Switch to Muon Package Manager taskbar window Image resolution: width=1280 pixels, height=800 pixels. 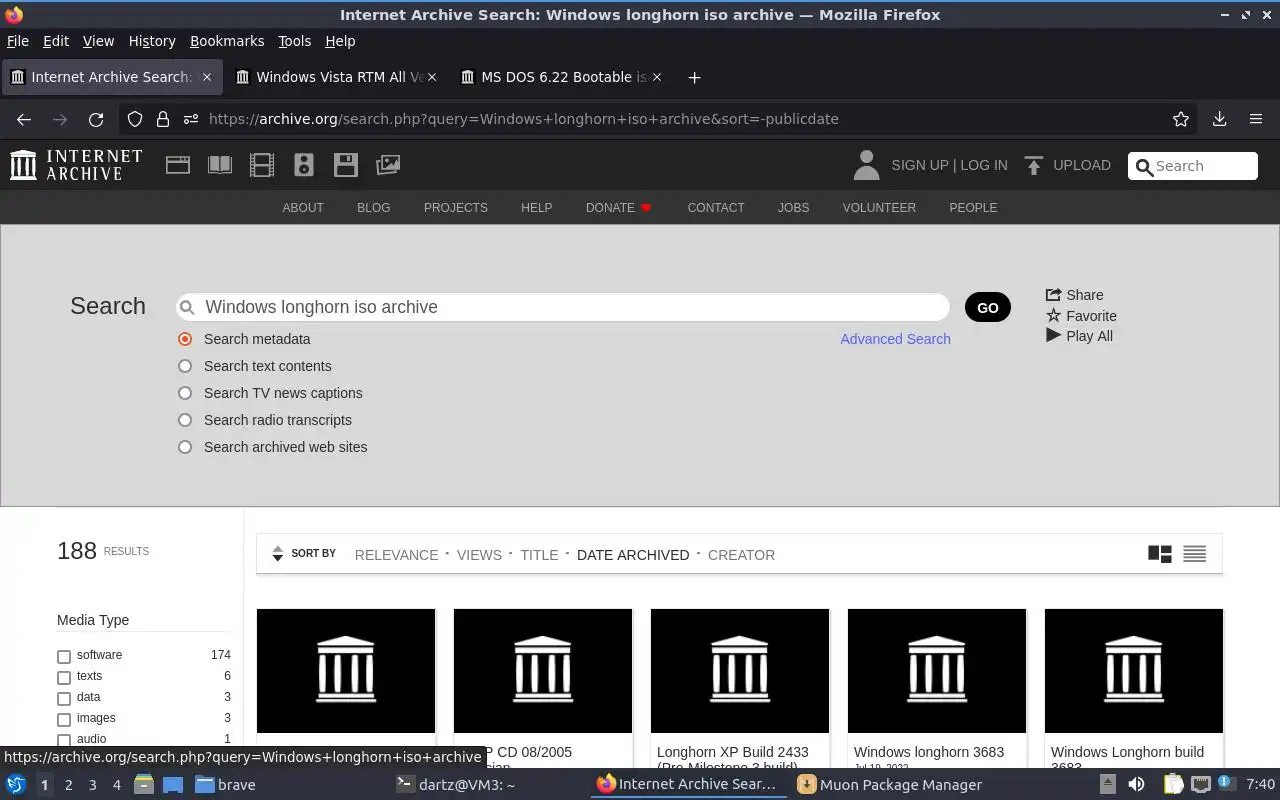tap(890, 785)
